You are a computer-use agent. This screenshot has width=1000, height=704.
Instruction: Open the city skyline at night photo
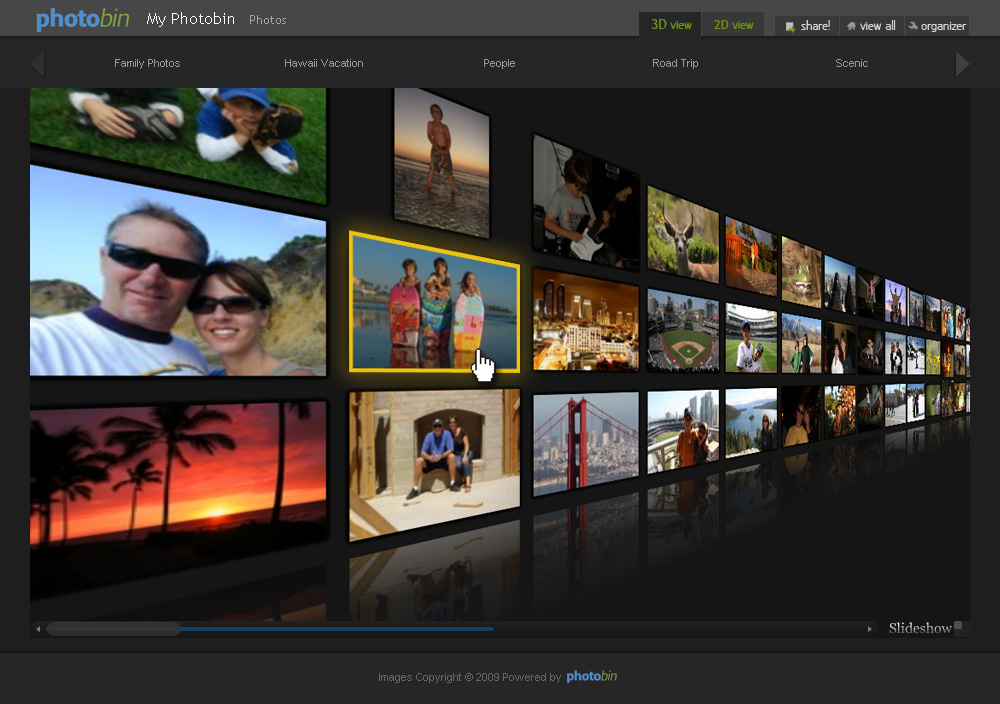tap(585, 320)
